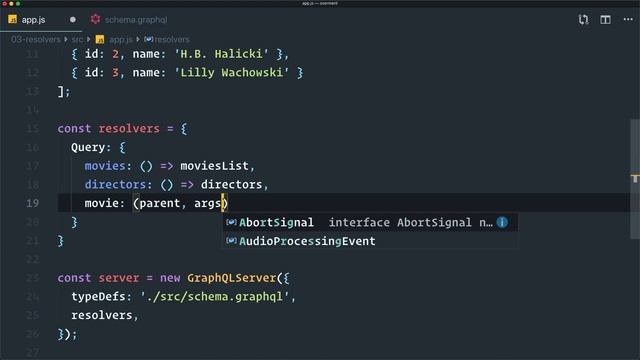
Task: Click the 'args' parameter on line 19
Action: coord(207,203)
